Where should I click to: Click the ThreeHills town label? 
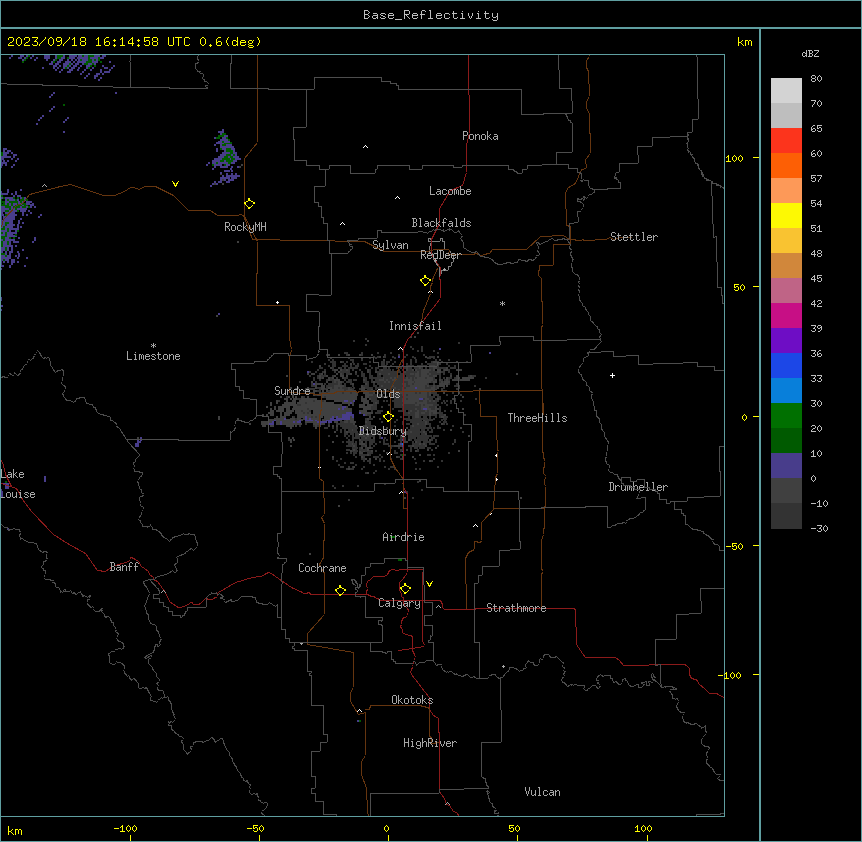(x=537, y=418)
